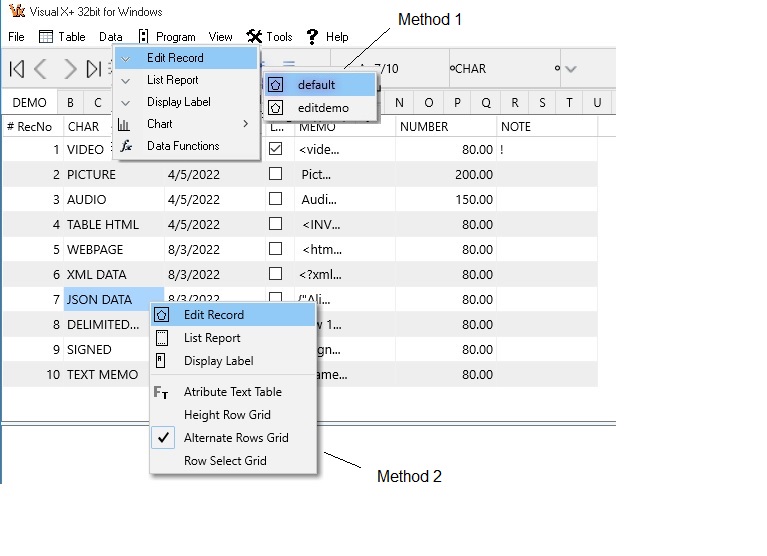Viewport: 767px width, 556px height.
Task: Select Row Select Grid option
Action: 234,461
